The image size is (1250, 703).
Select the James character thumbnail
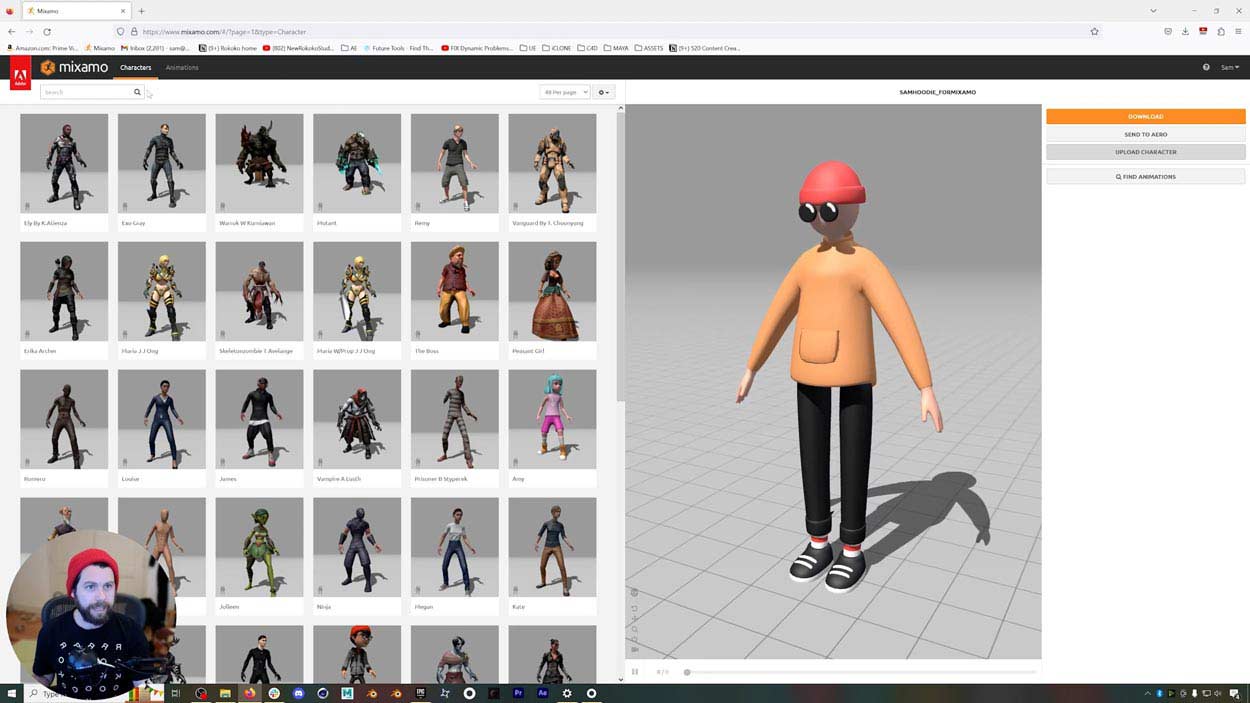pos(259,419)
